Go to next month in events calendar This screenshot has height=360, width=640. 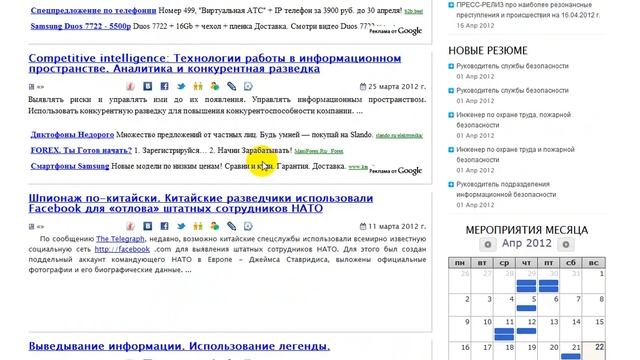pos(566,244)
